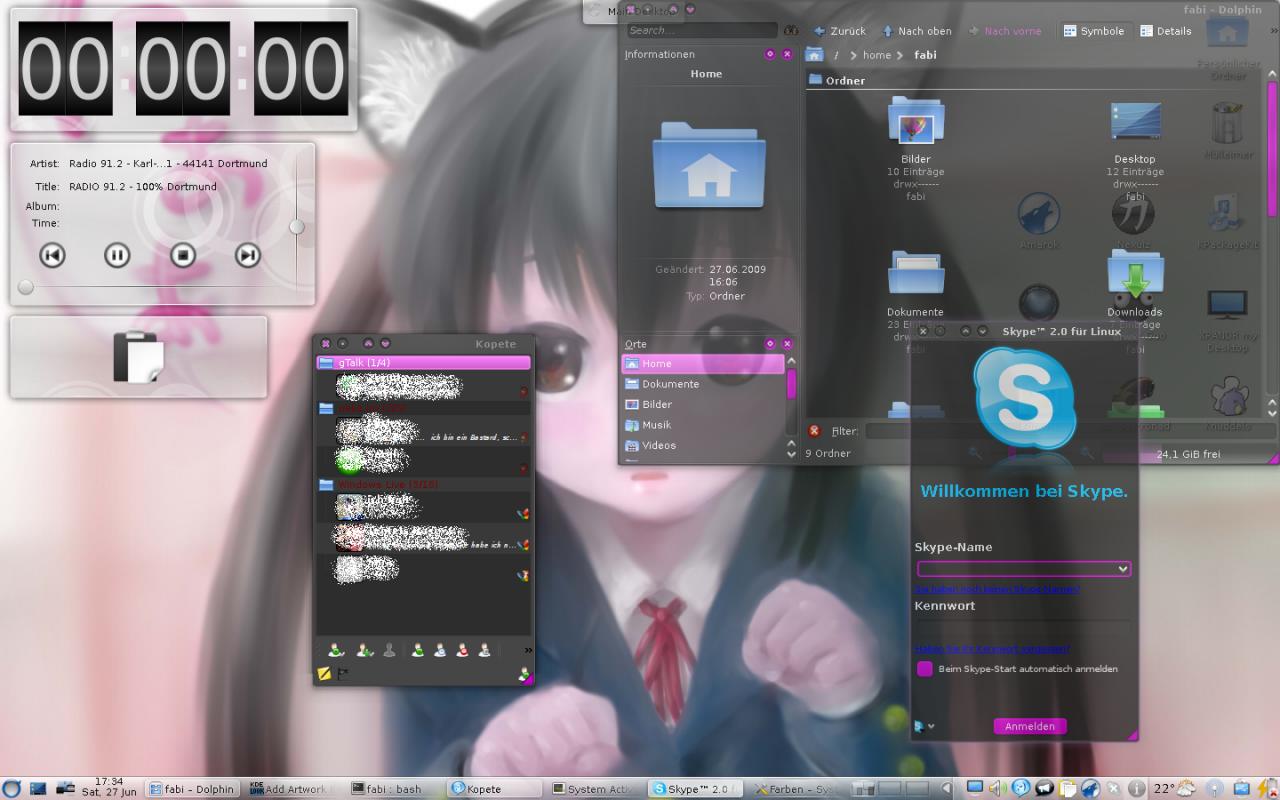Open the Skype-Name combo box dropdown

tap(1123, 569)
